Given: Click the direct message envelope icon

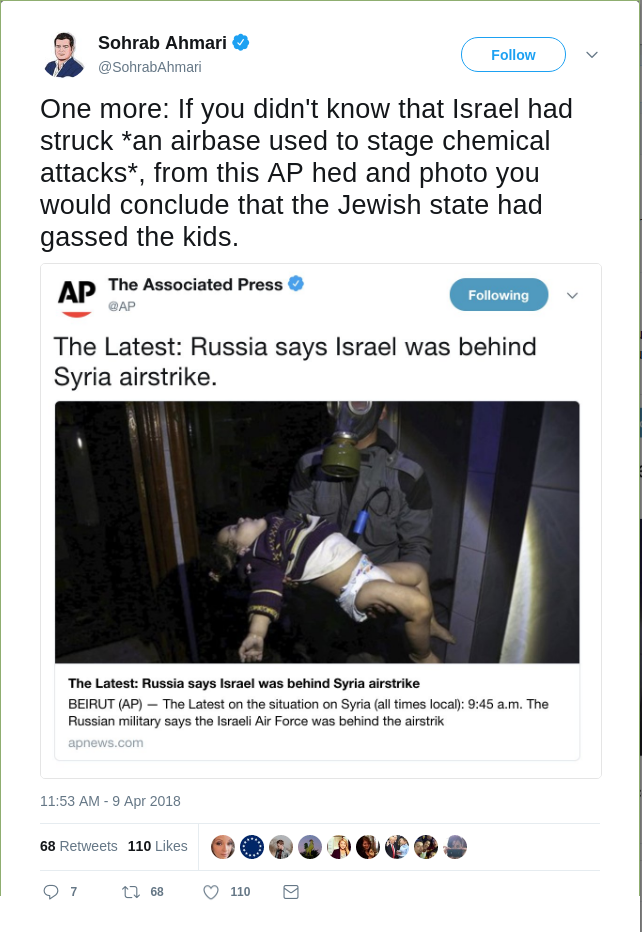Looking at the screenshot, I should click(291, 892).
